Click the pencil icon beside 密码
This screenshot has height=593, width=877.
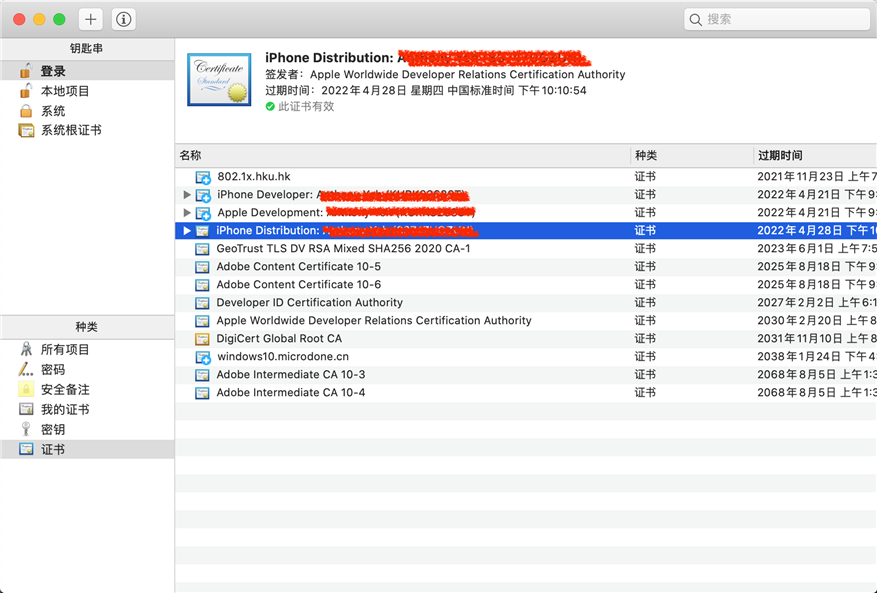pyautogui.click(x=26, y=369)
